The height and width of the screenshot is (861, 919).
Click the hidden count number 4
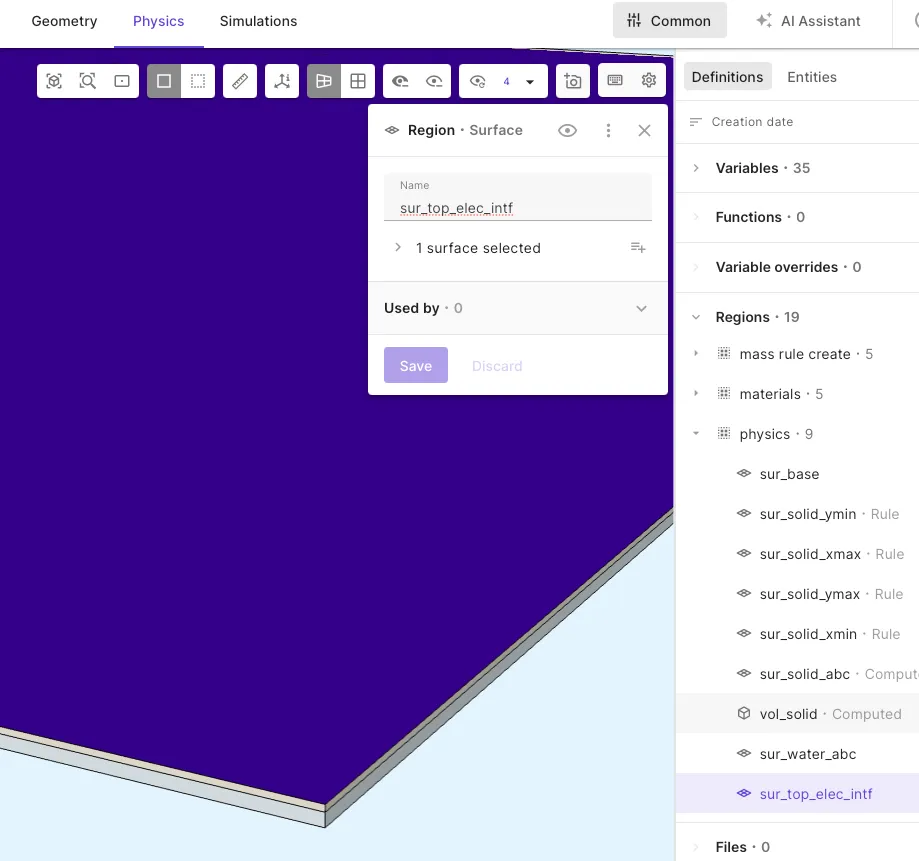(506, 81)
